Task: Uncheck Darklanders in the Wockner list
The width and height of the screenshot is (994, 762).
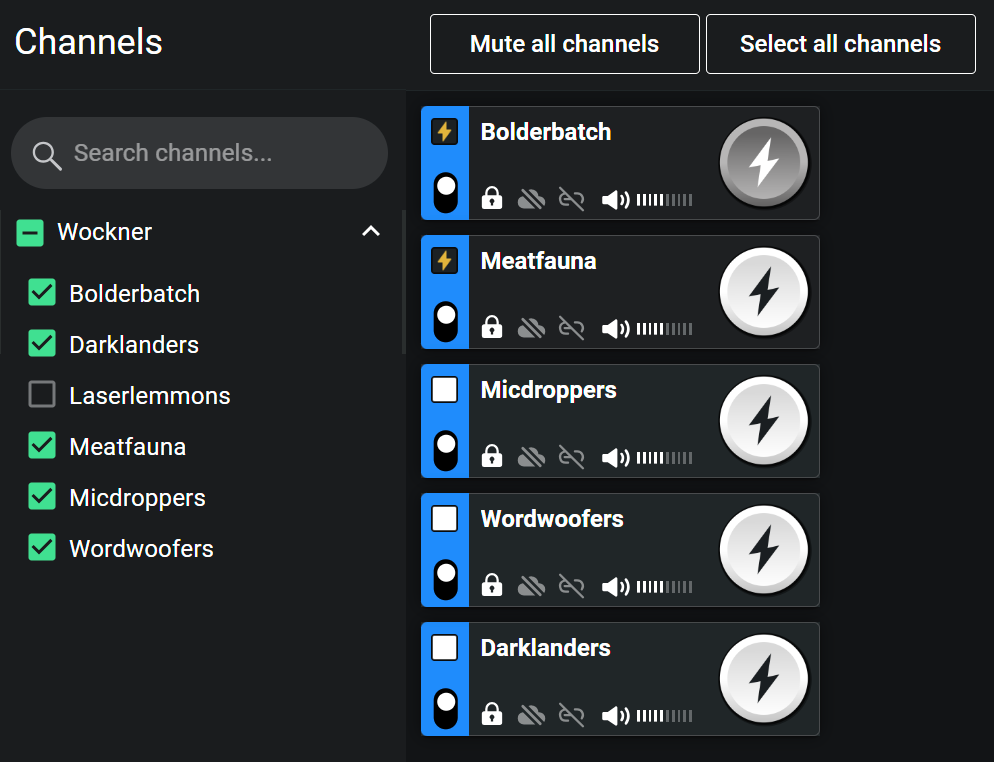Action: click(x=42, y=344)
